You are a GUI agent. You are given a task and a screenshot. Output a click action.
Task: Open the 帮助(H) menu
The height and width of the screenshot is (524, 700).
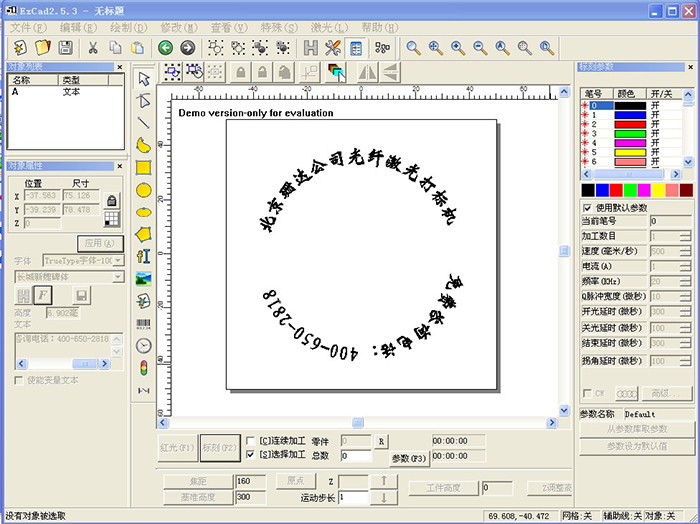click(380, 28)
